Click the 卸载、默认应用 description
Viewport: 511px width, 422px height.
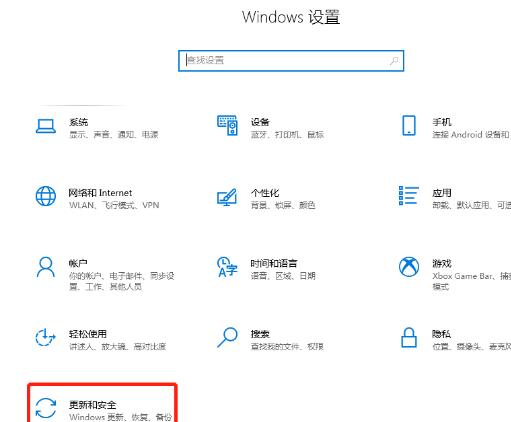(x=471, y=205)
